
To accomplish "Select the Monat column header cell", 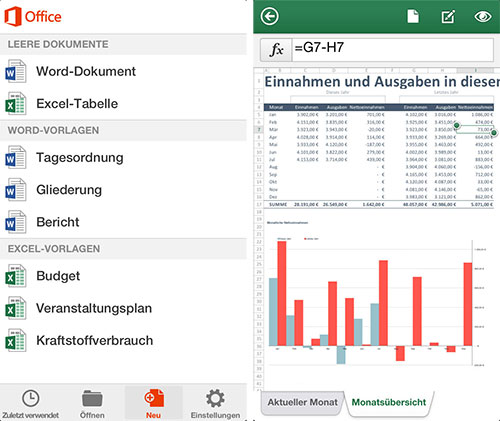I will 276,107.
